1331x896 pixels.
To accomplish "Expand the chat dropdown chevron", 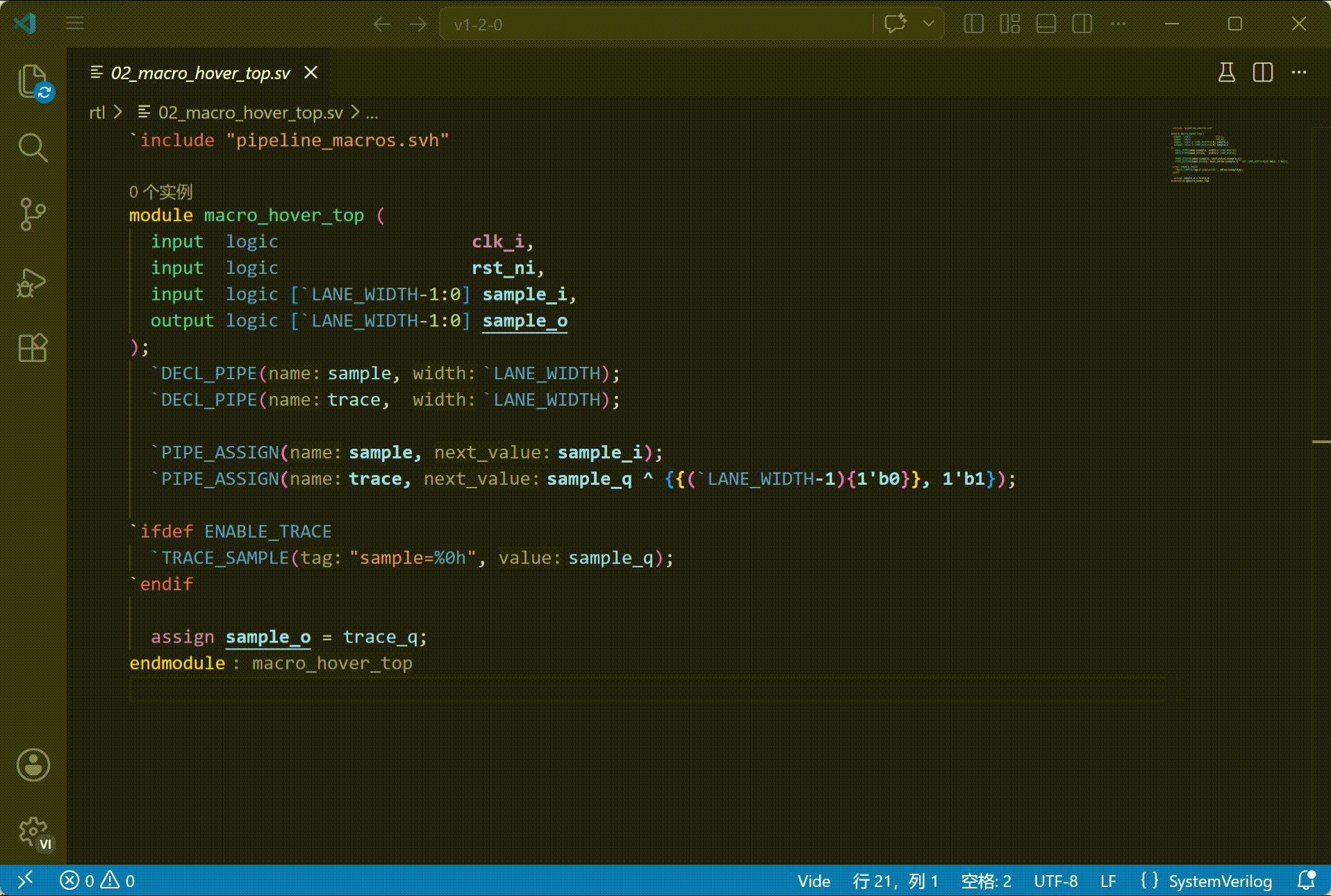I will tap(929, 24).
